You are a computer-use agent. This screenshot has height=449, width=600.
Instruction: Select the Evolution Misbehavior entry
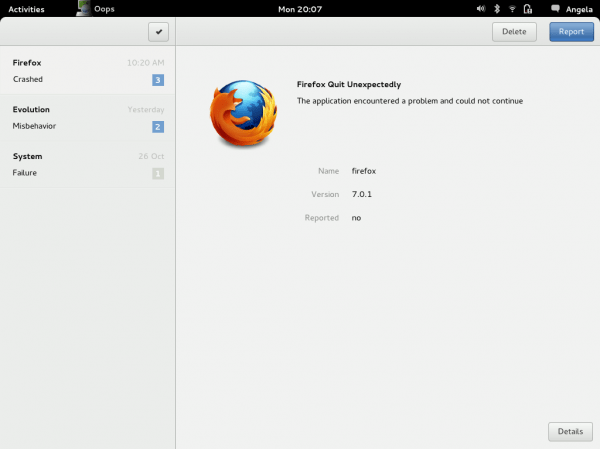[88, 118]
